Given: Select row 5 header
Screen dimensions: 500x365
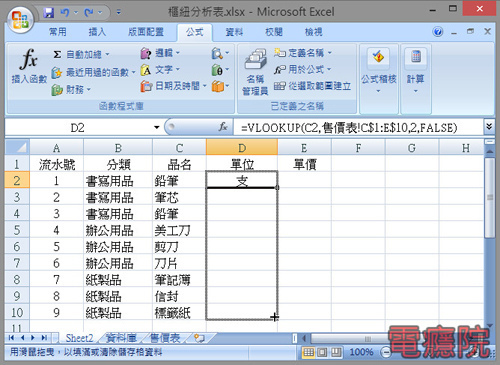Looking at the screenshot, I should 17,230.
